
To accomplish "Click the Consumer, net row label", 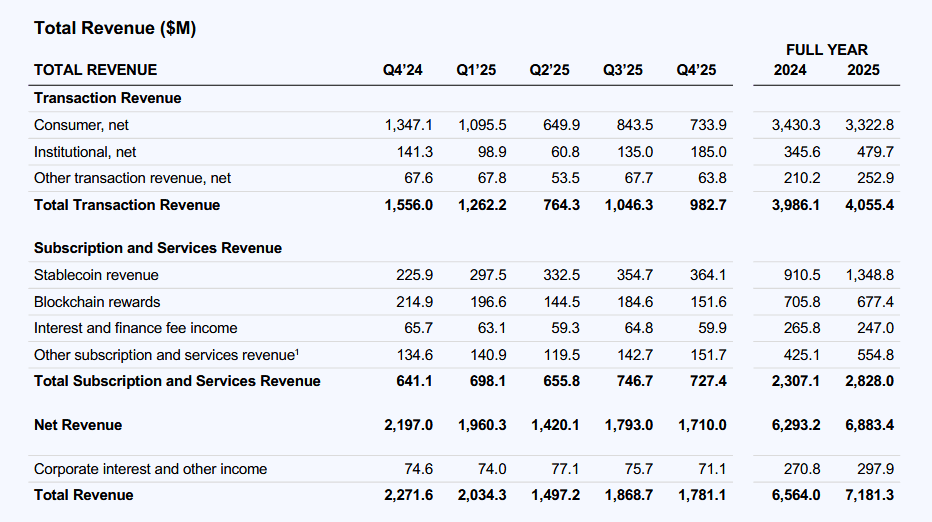I will click(81, 125).
